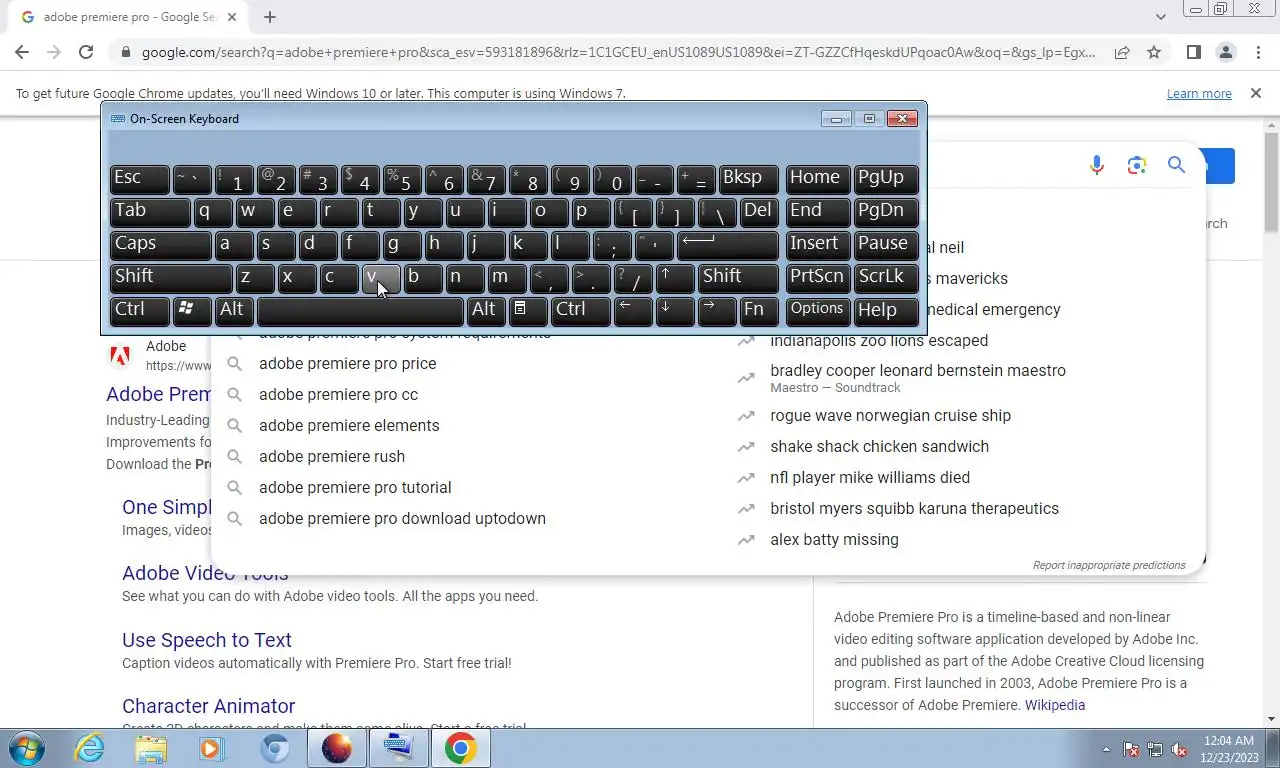Toggle the Caps lock key
The width and height of the screenshot is (1280, 768).
(x=160, y=245)
